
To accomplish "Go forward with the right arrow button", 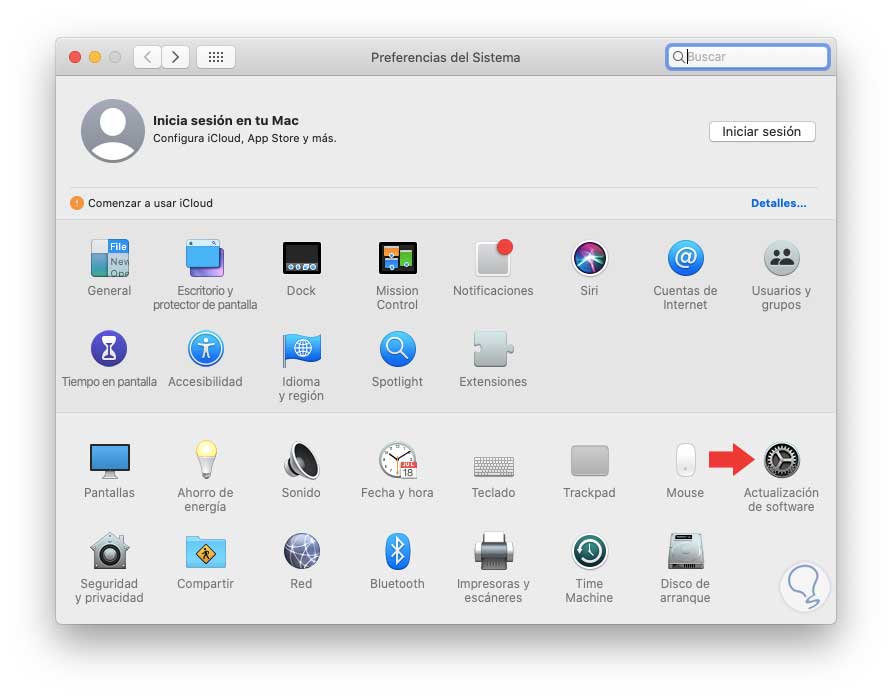I will point(175,57).
